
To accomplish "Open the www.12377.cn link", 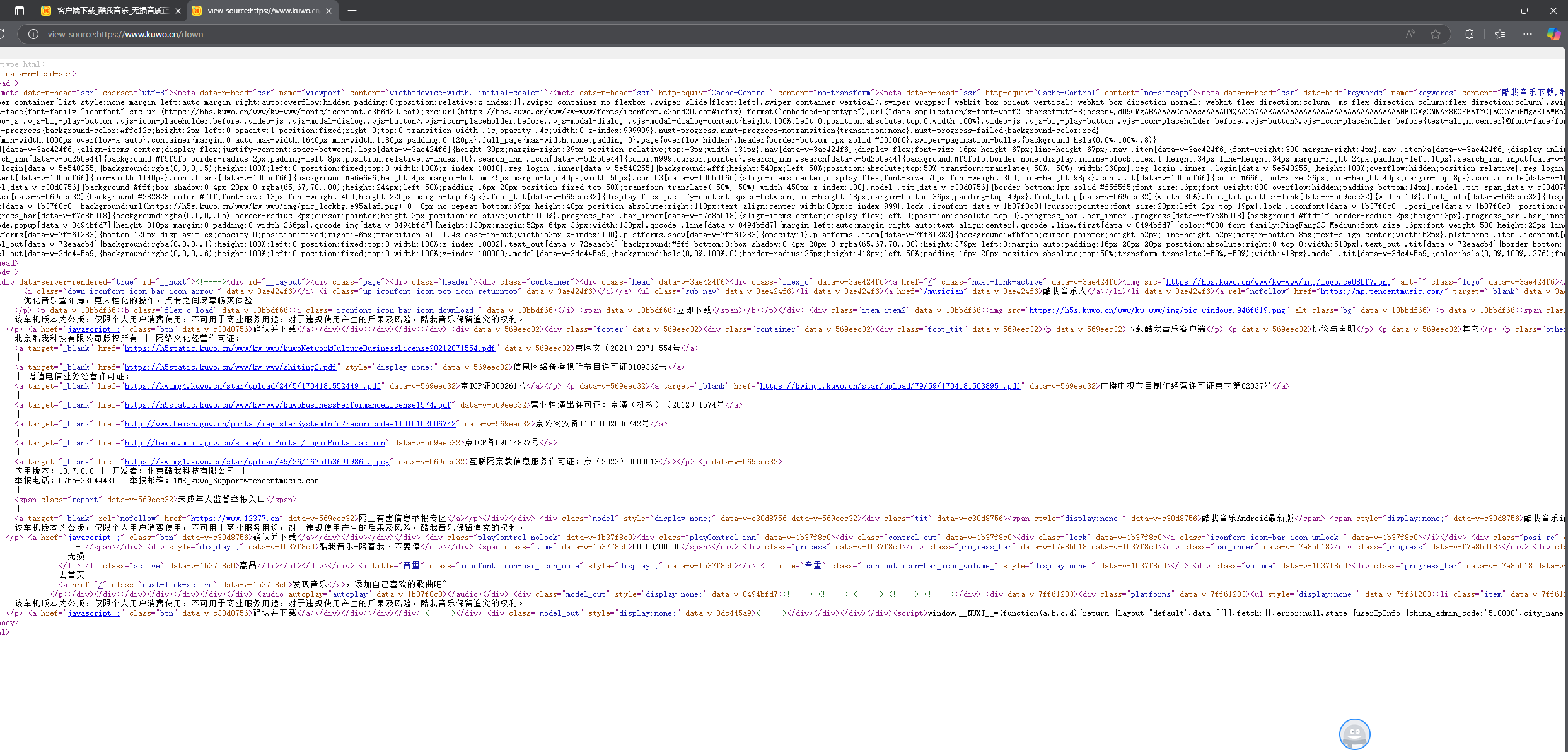I will point(235,519).
